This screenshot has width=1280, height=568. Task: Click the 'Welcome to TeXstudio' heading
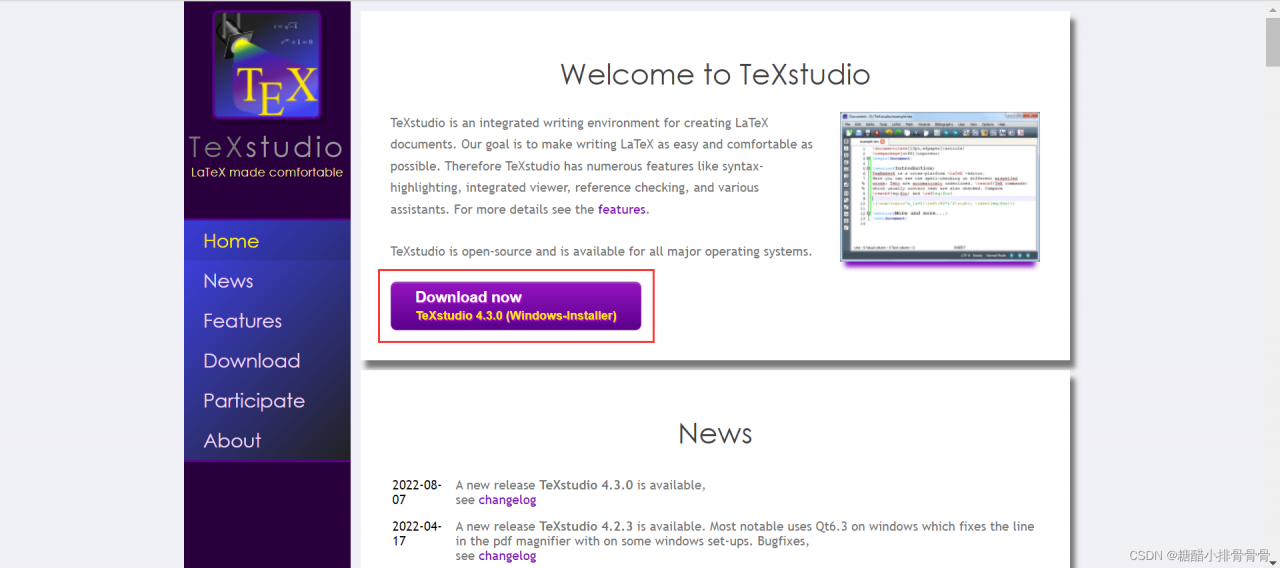pos(715,75)
